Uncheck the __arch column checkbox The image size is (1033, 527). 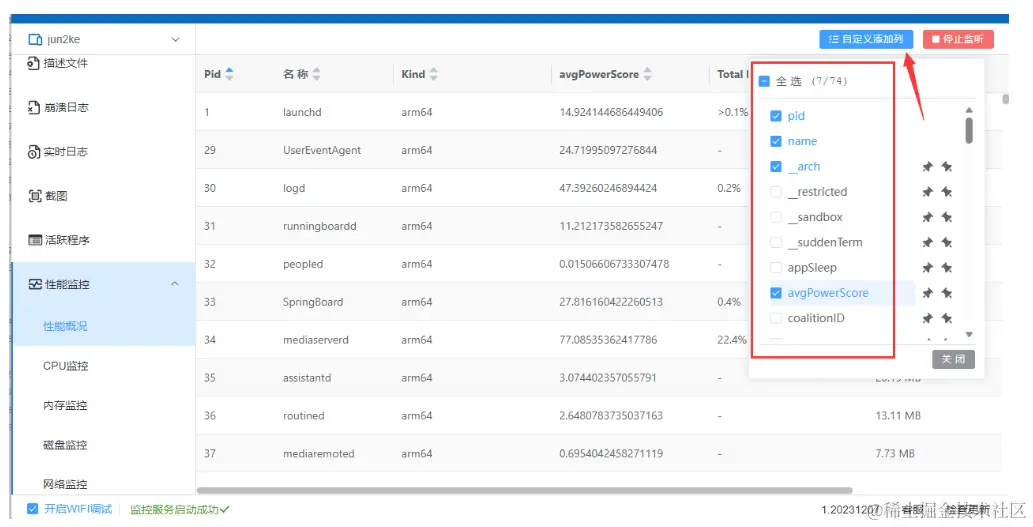click(x=775, y=167)
